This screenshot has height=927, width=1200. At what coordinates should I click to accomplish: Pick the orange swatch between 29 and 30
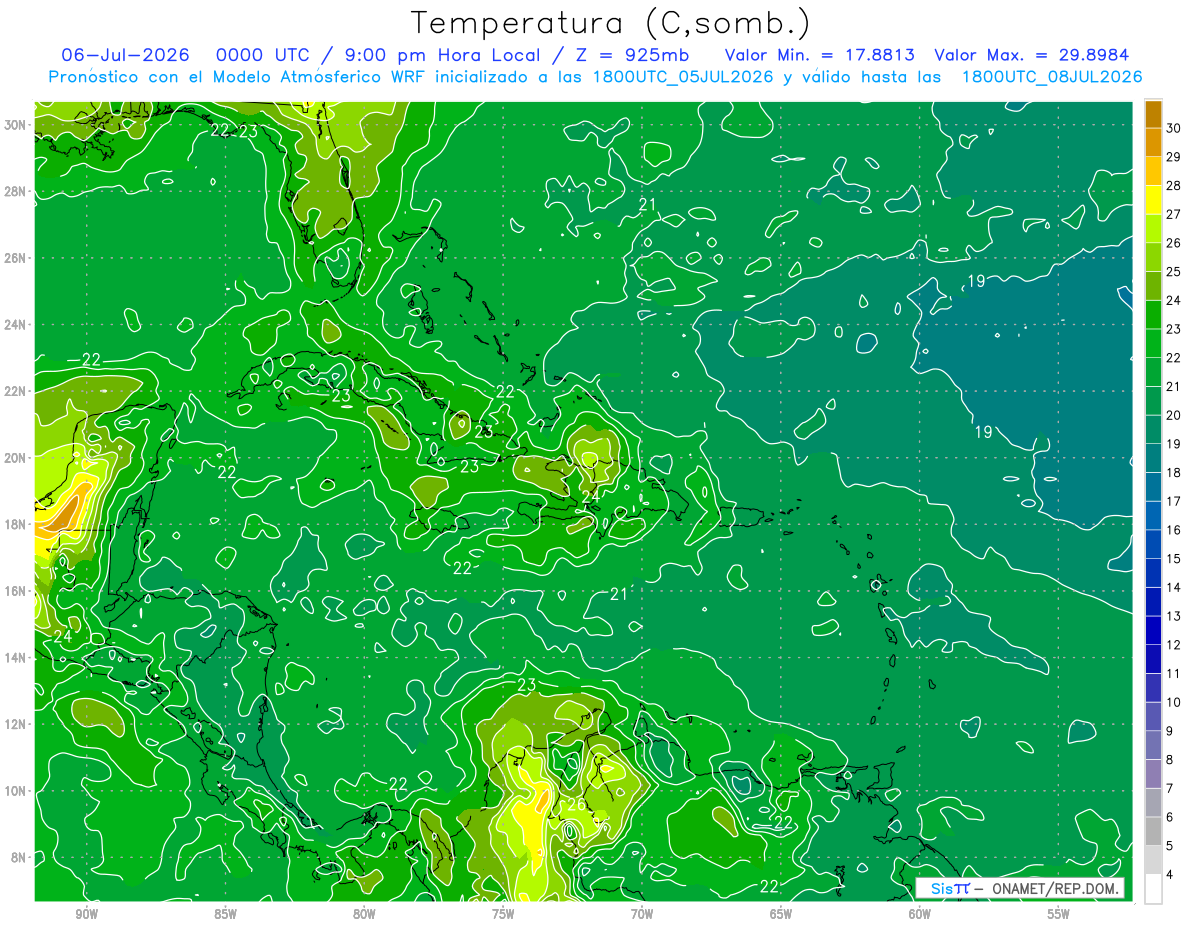point(1154,143)
